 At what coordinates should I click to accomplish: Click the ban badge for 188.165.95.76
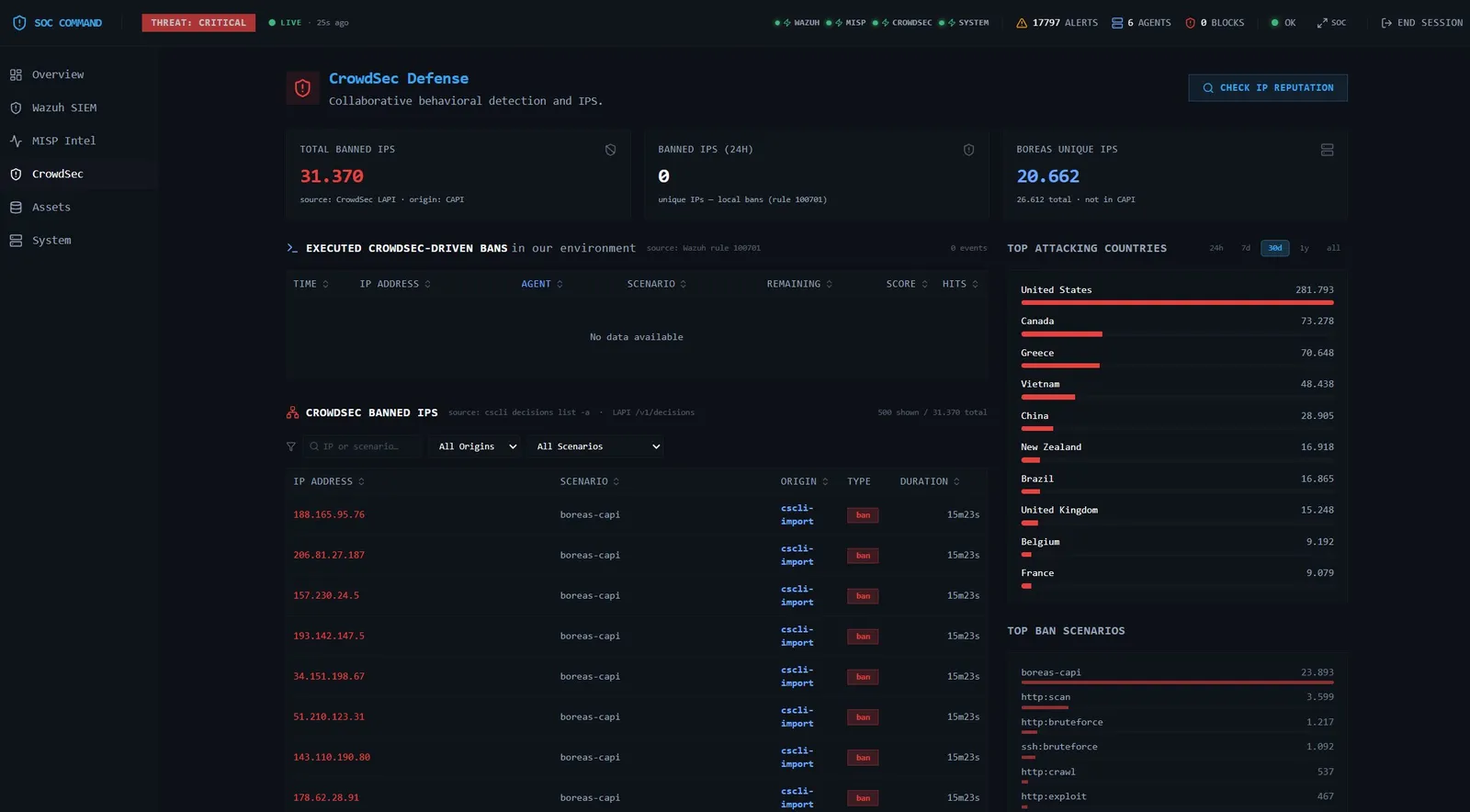click(x=863, y=515)
